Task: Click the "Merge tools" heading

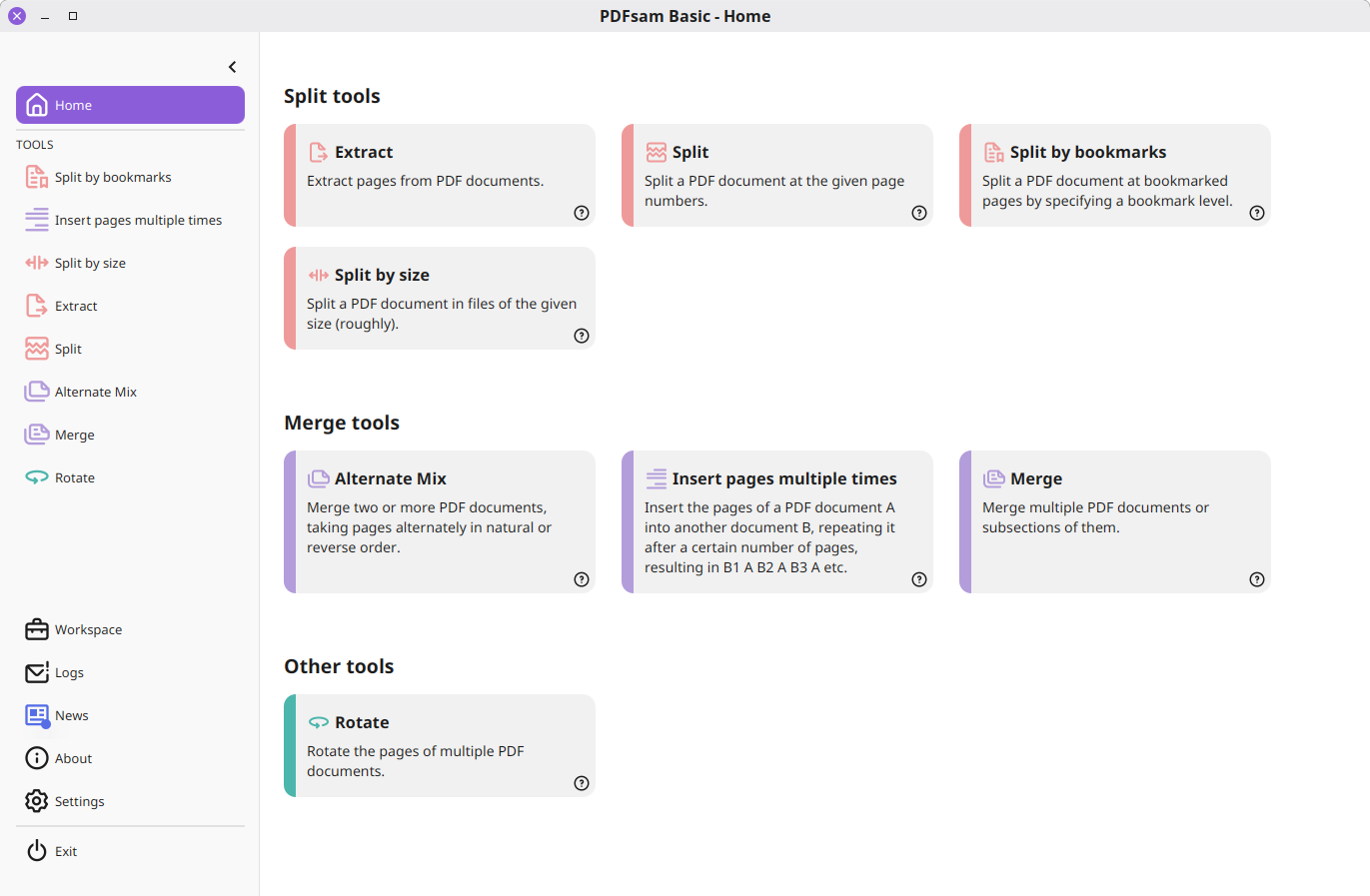Action: click(x=342, y=423)
